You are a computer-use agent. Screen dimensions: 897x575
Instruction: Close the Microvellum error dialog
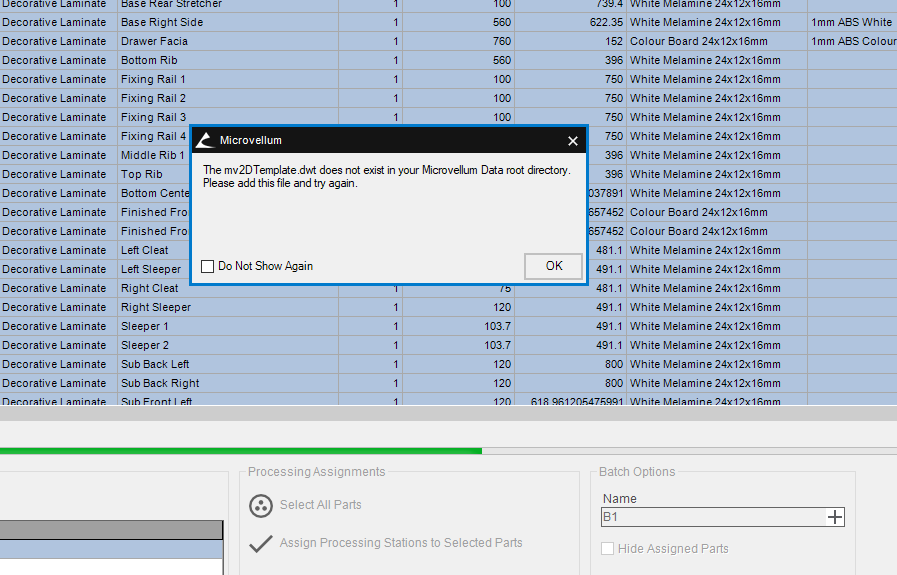[x=573, y=141]
